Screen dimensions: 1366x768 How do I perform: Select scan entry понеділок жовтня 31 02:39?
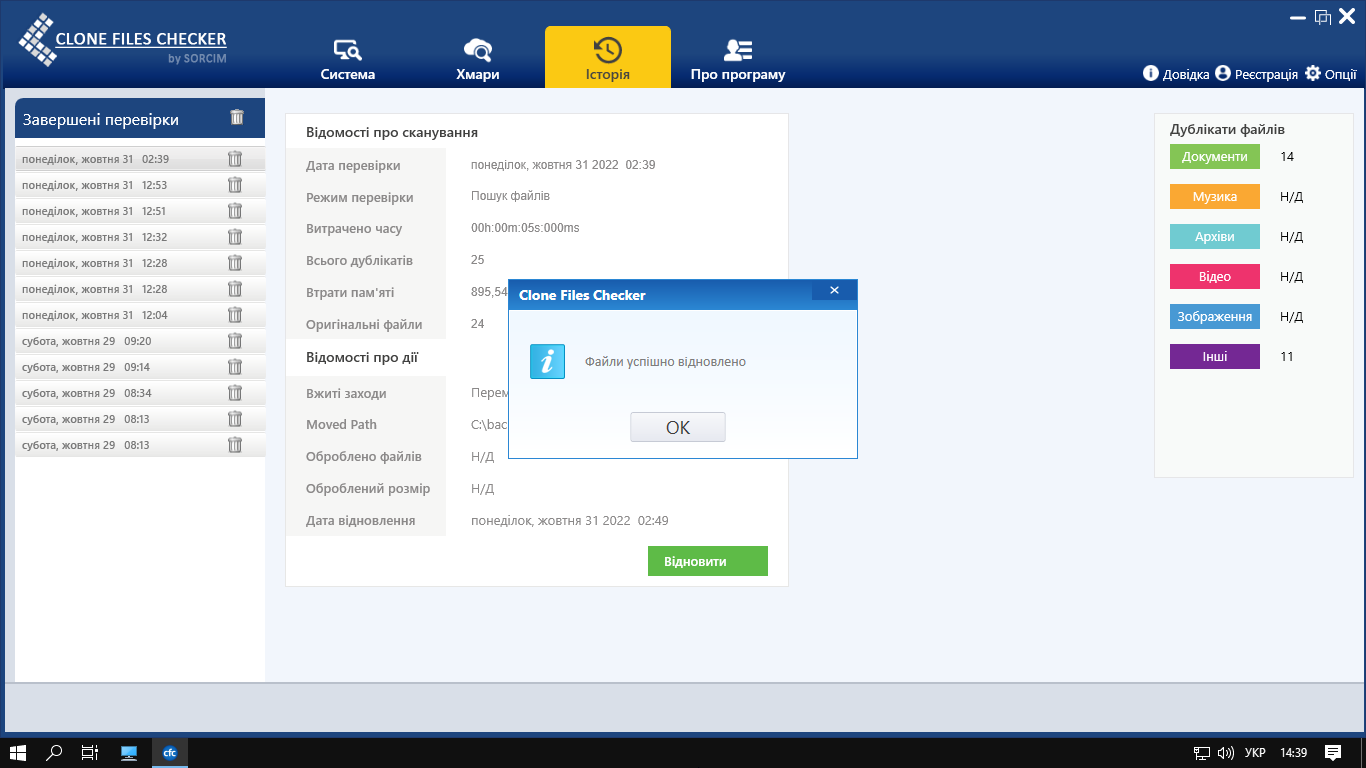click(x=140, y=159)
